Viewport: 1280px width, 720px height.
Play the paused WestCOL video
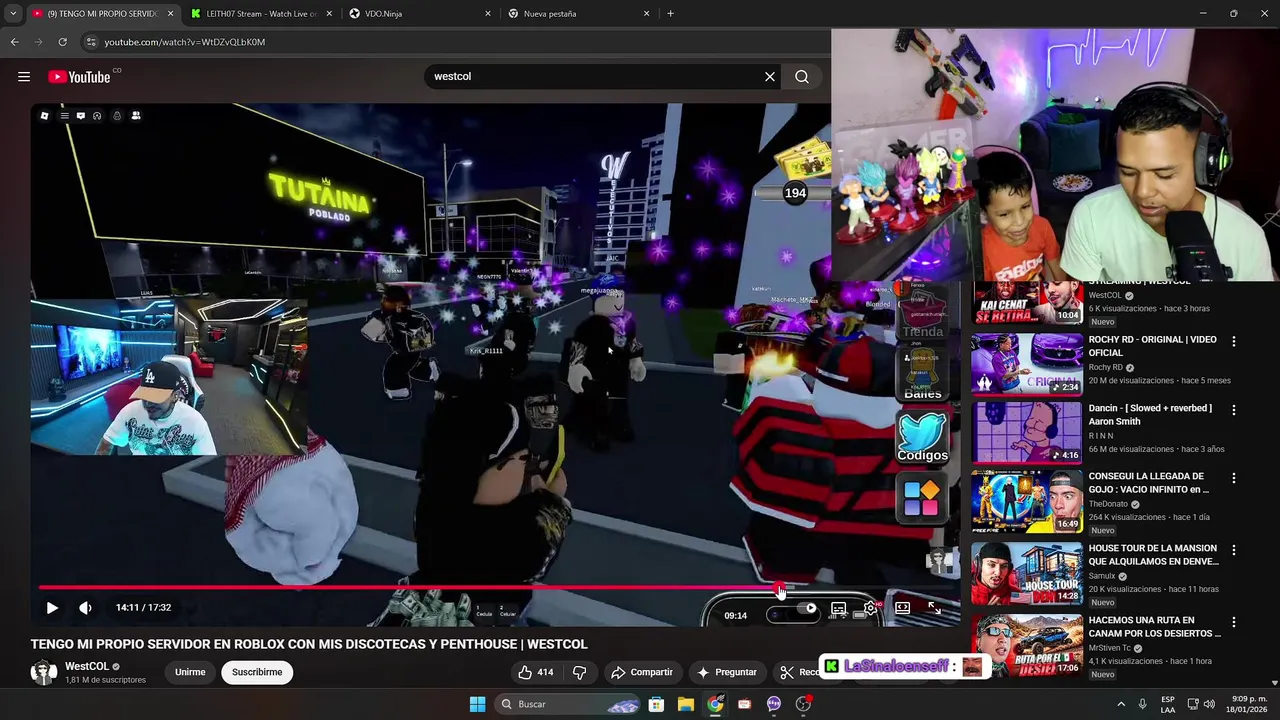pyautogui.click(x=52, y=607)
